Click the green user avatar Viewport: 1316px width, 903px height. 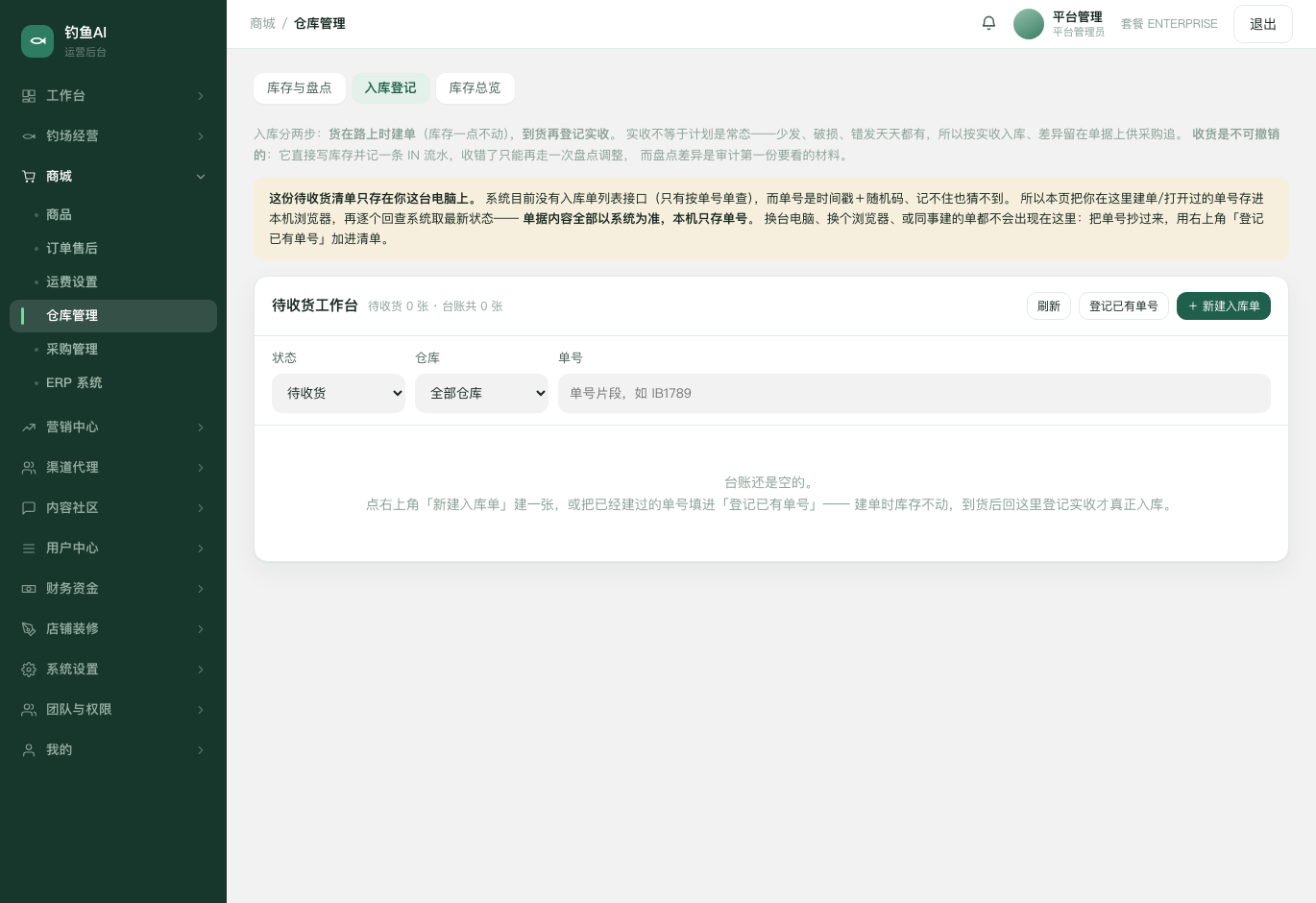pyautogui.click(x=1029, y=24)
